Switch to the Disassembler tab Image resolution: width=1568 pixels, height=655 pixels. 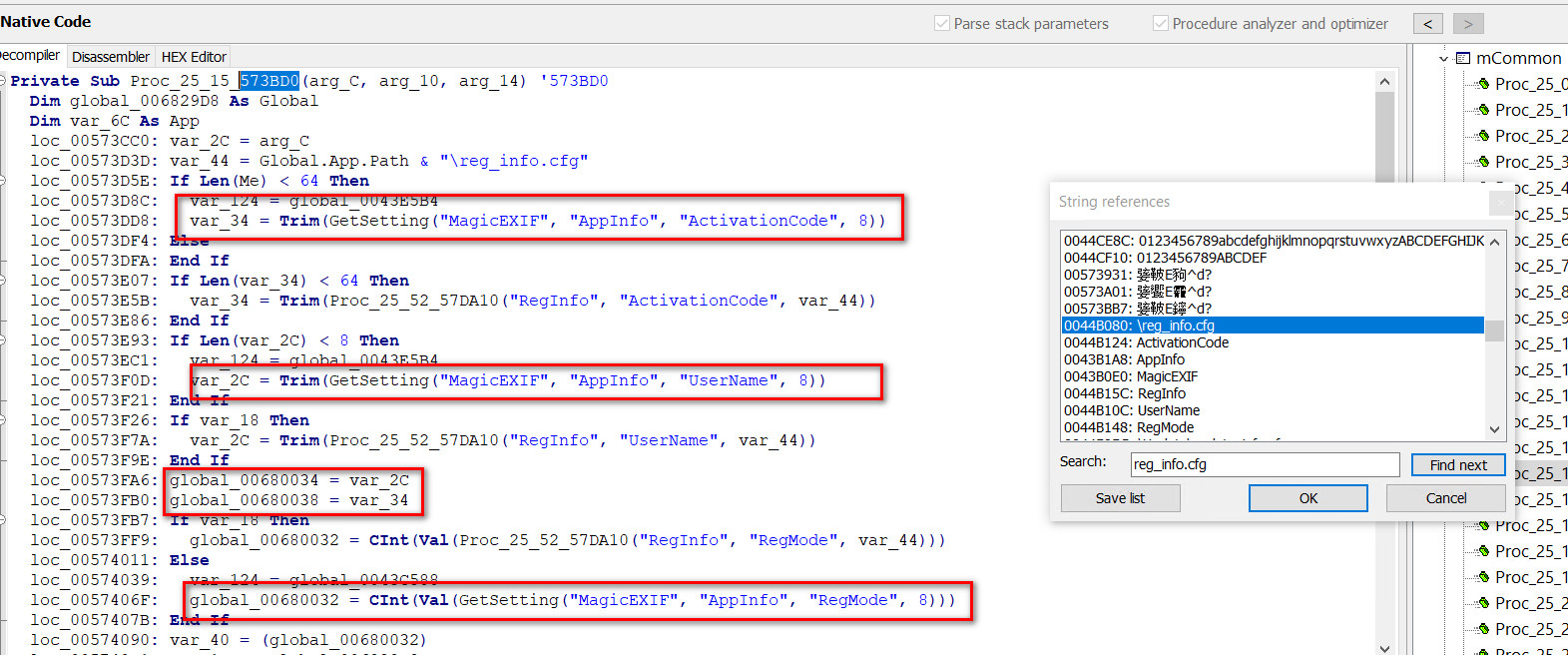pyautogui.click(x=110, y=57)
